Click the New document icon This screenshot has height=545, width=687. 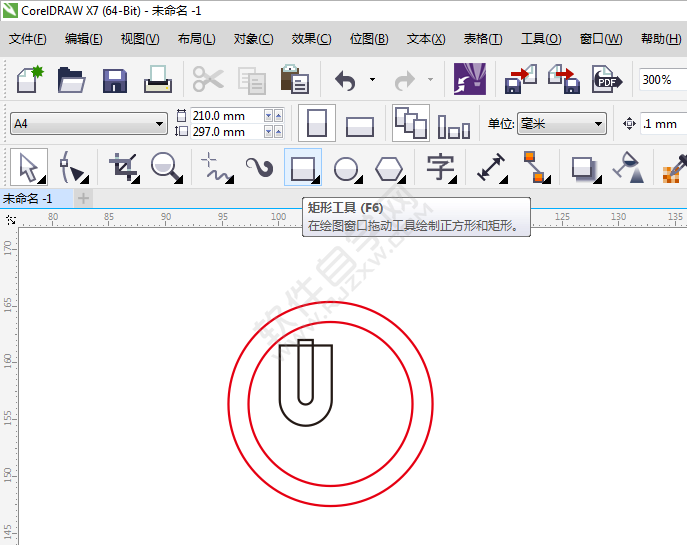coord(30,79)
